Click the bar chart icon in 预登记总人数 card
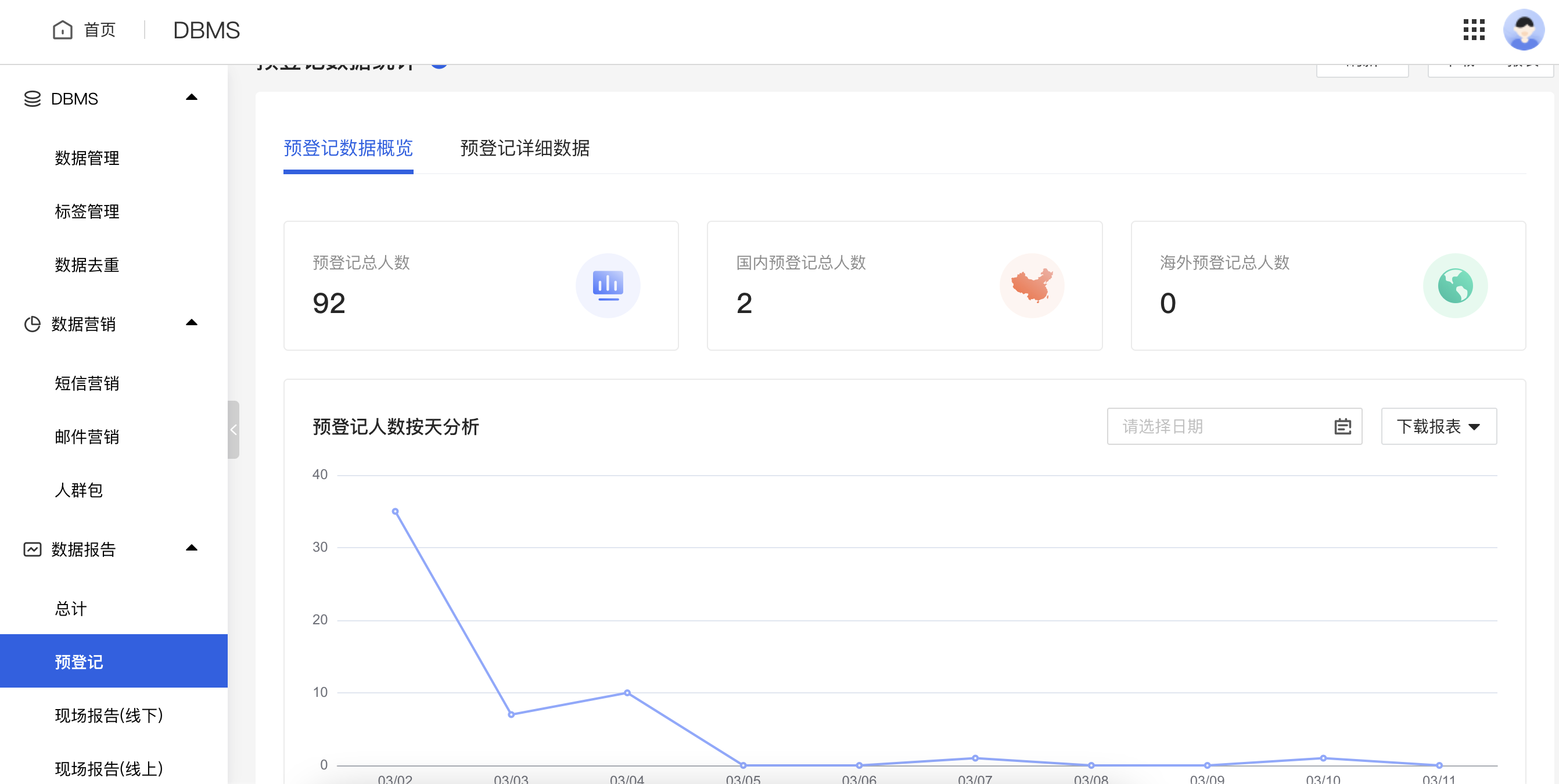Viewport: 1559px width, 784px height. (x=608, y=285)
